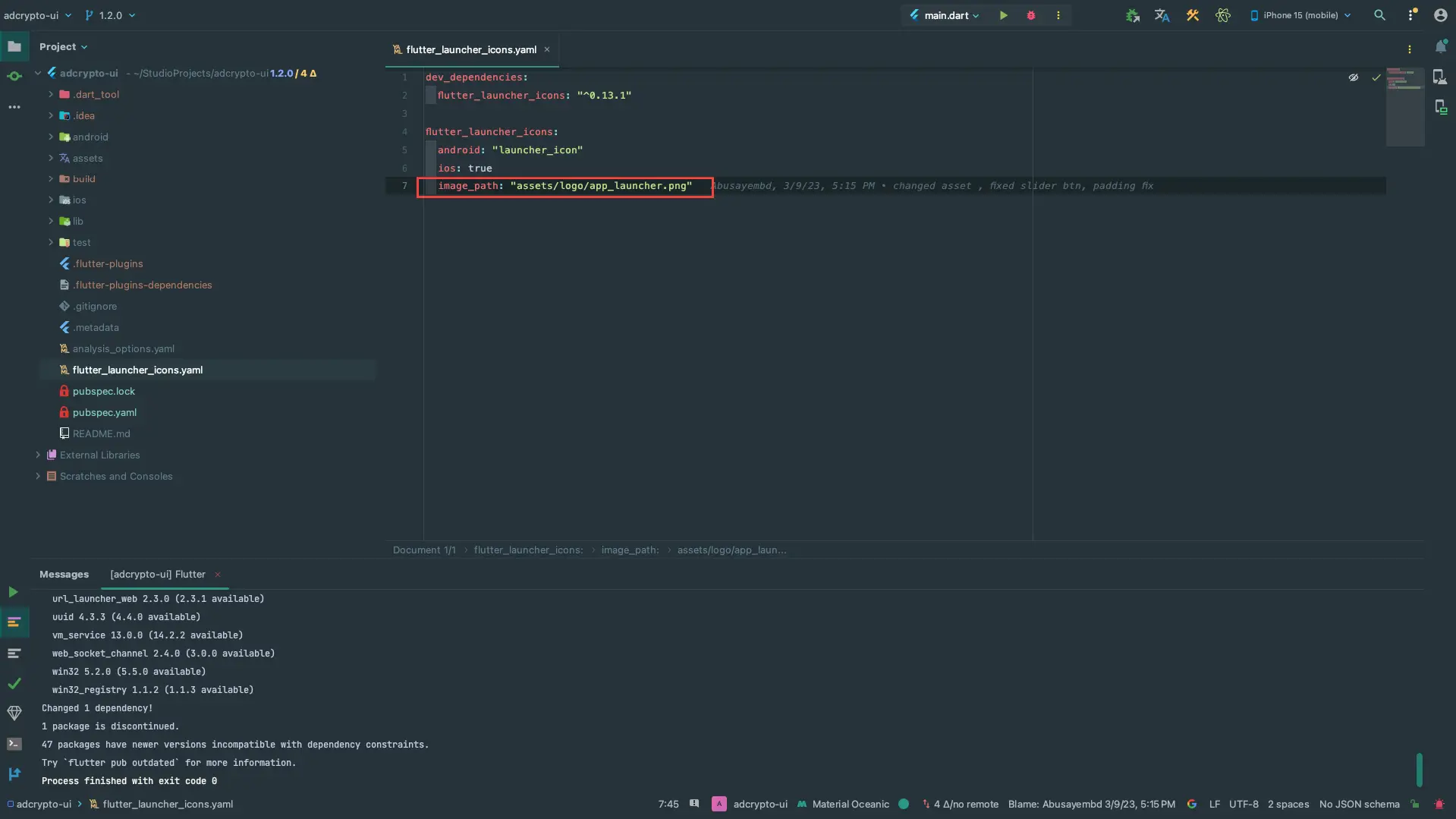Open the iPhone 15 device selector

pos(1300,15)
